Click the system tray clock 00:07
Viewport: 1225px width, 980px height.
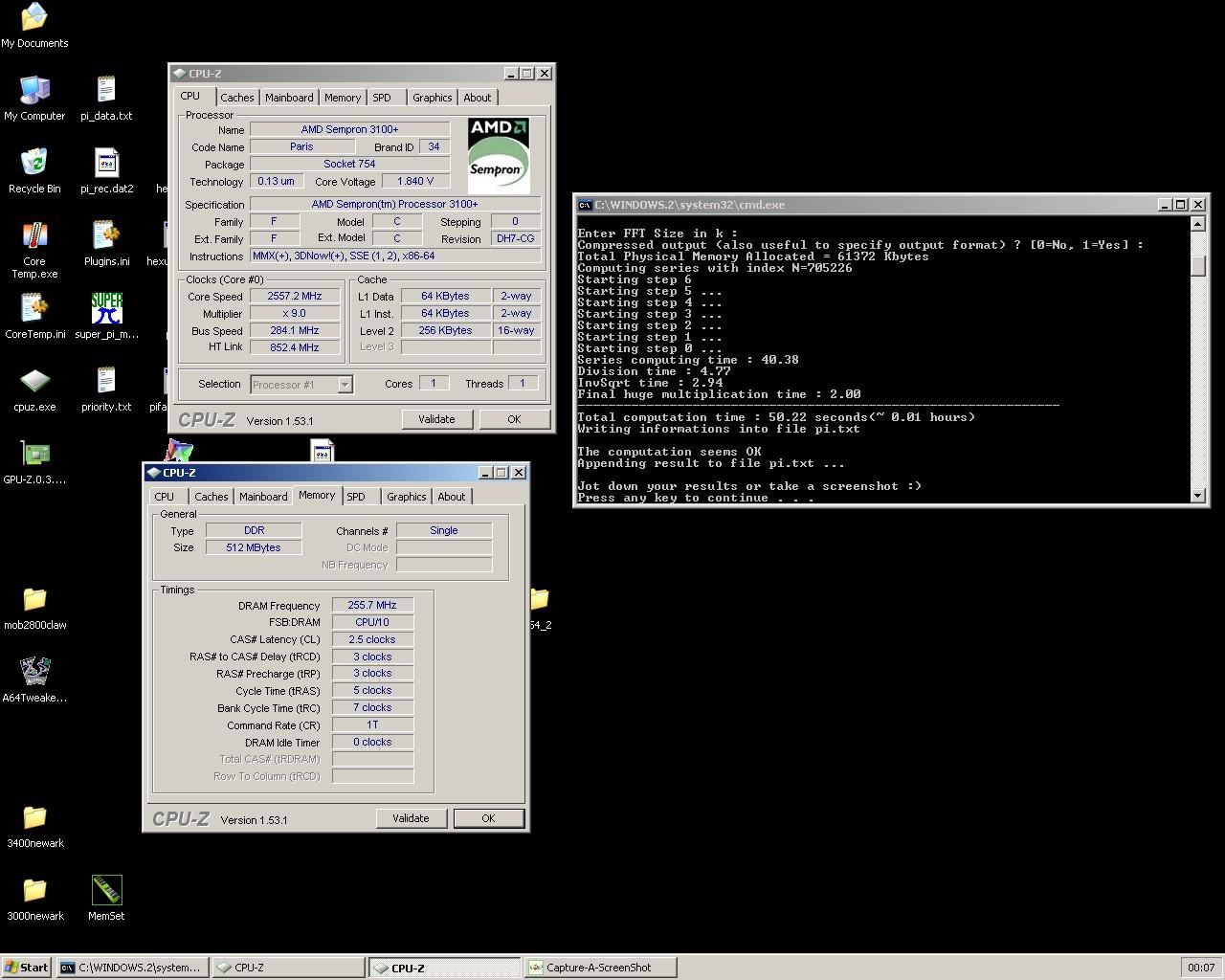tap(1201, 968)
